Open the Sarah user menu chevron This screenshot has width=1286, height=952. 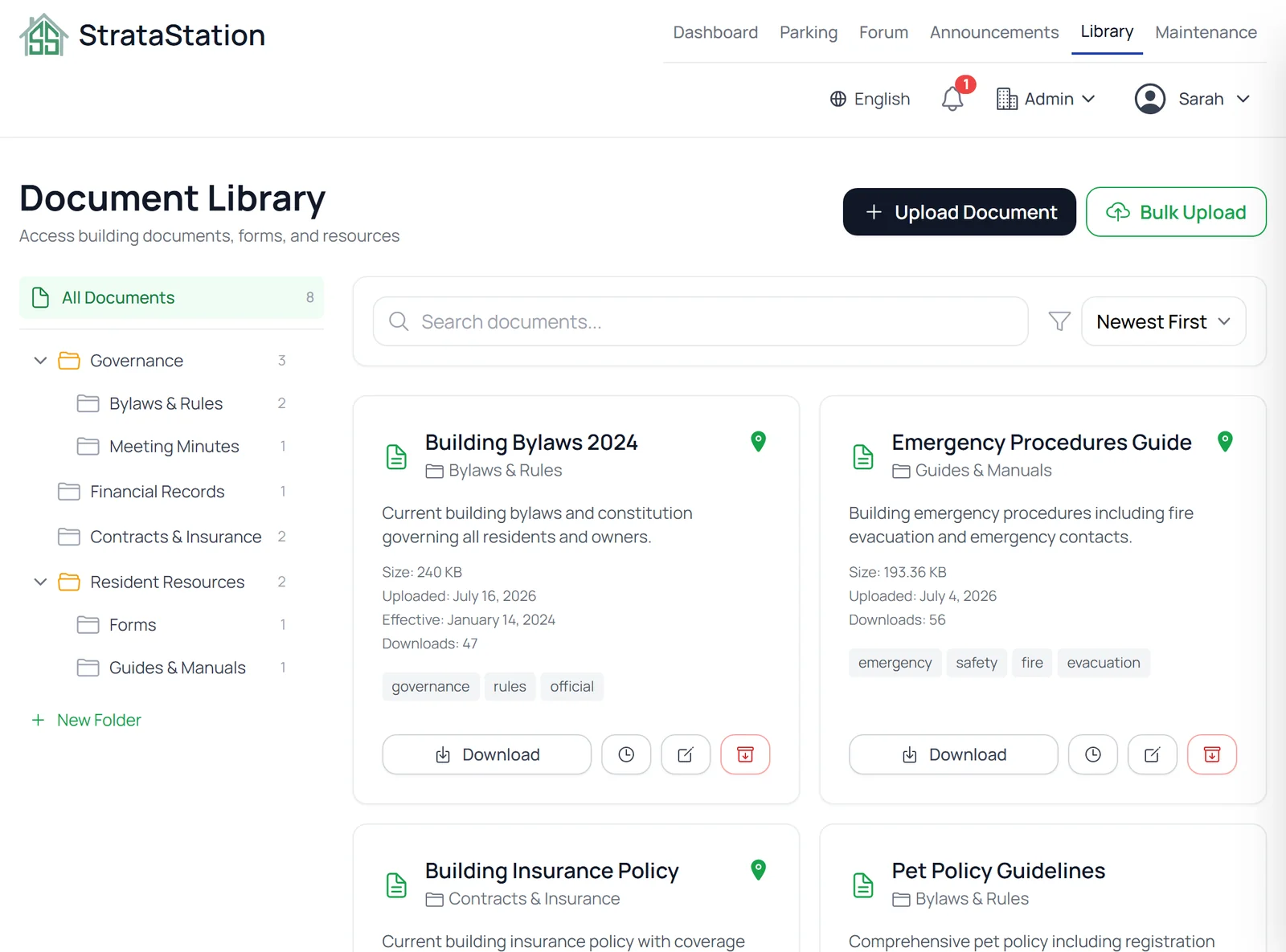(1243, 99)
